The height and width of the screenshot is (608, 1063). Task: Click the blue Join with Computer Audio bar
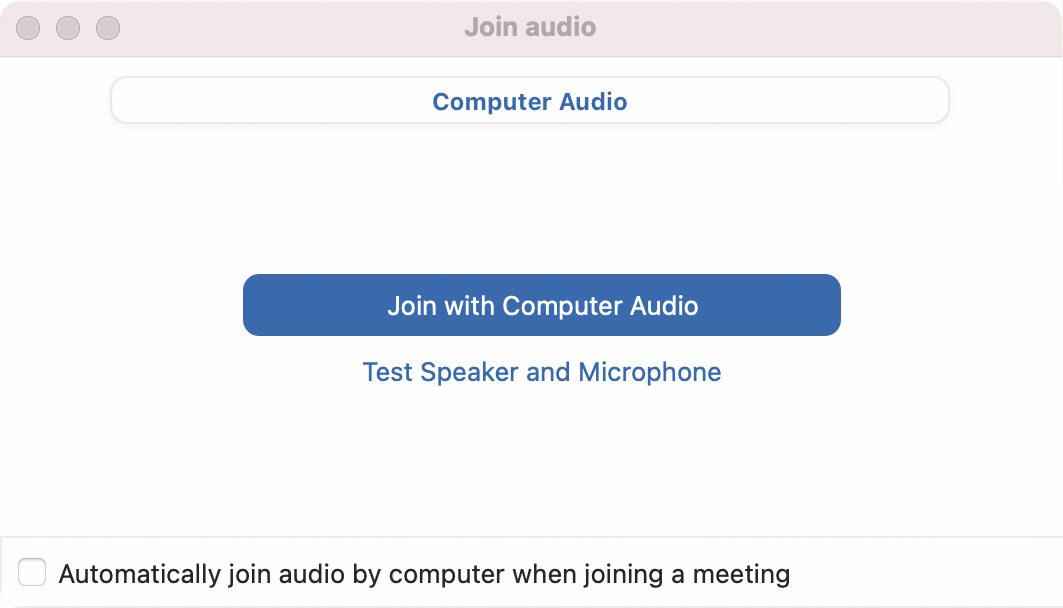tap(542, 305)
